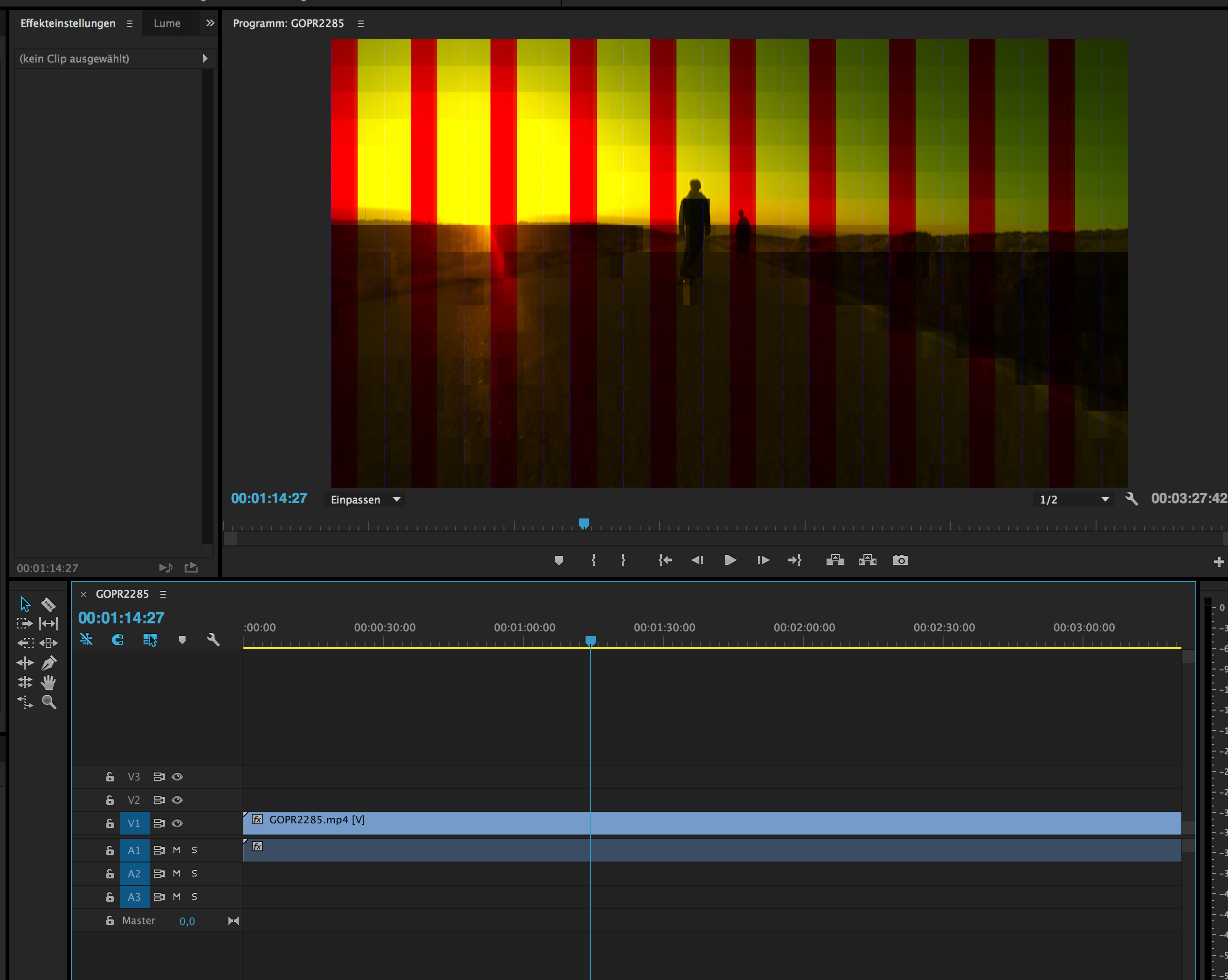Viewport: 1228px width, 980px height.
Task: Switch to the Effekteinstellungen tab
Action: [68, 23]
